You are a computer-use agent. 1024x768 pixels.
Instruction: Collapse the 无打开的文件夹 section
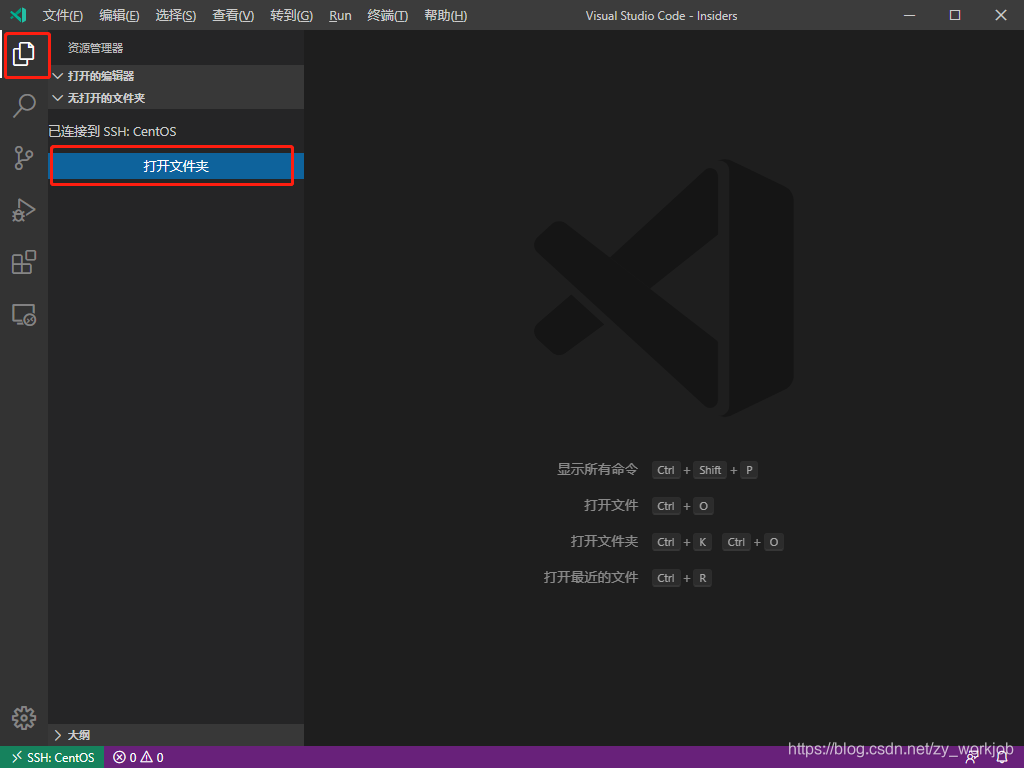[176, 98]
